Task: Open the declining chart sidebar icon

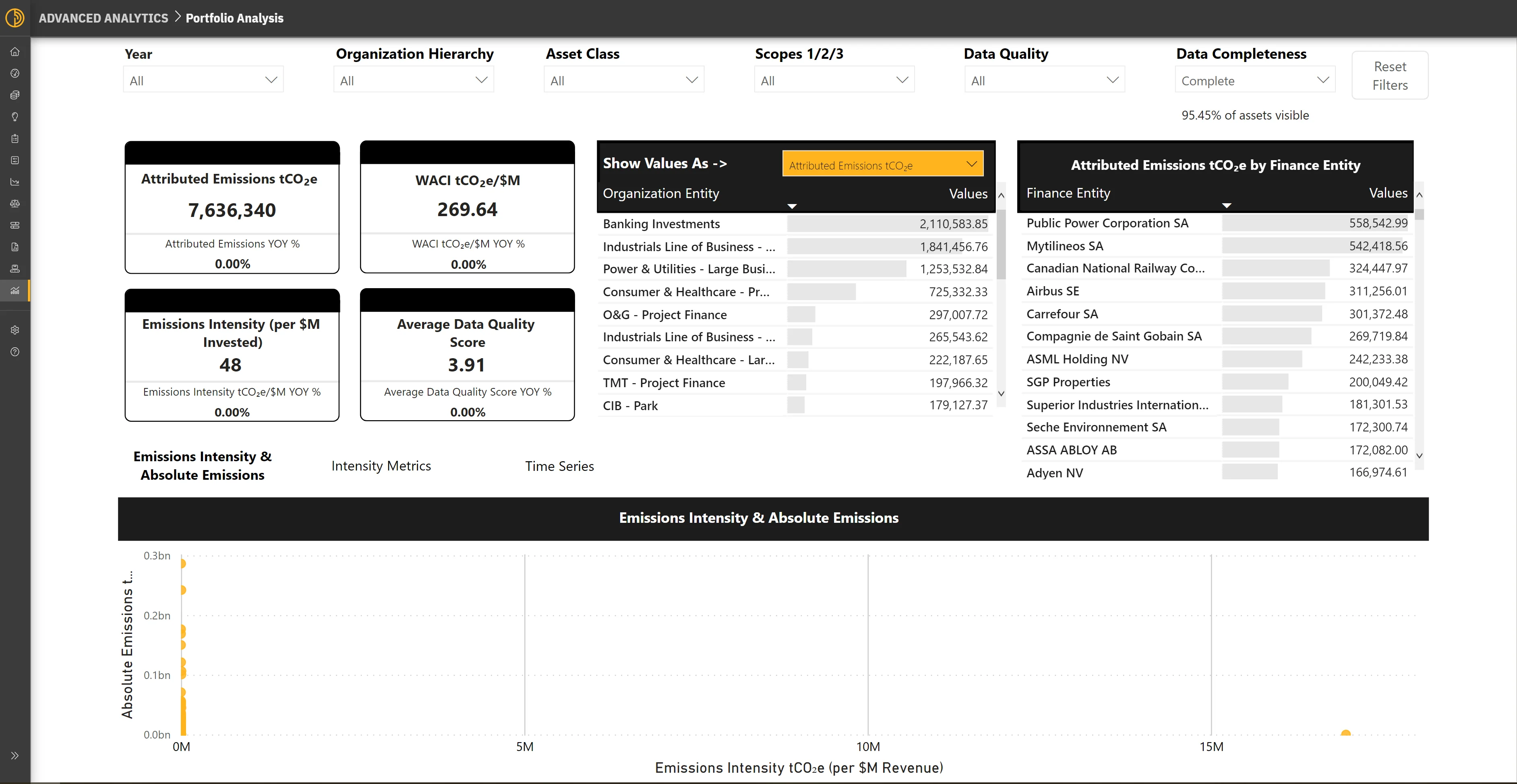Action: [x=15, y=182]
